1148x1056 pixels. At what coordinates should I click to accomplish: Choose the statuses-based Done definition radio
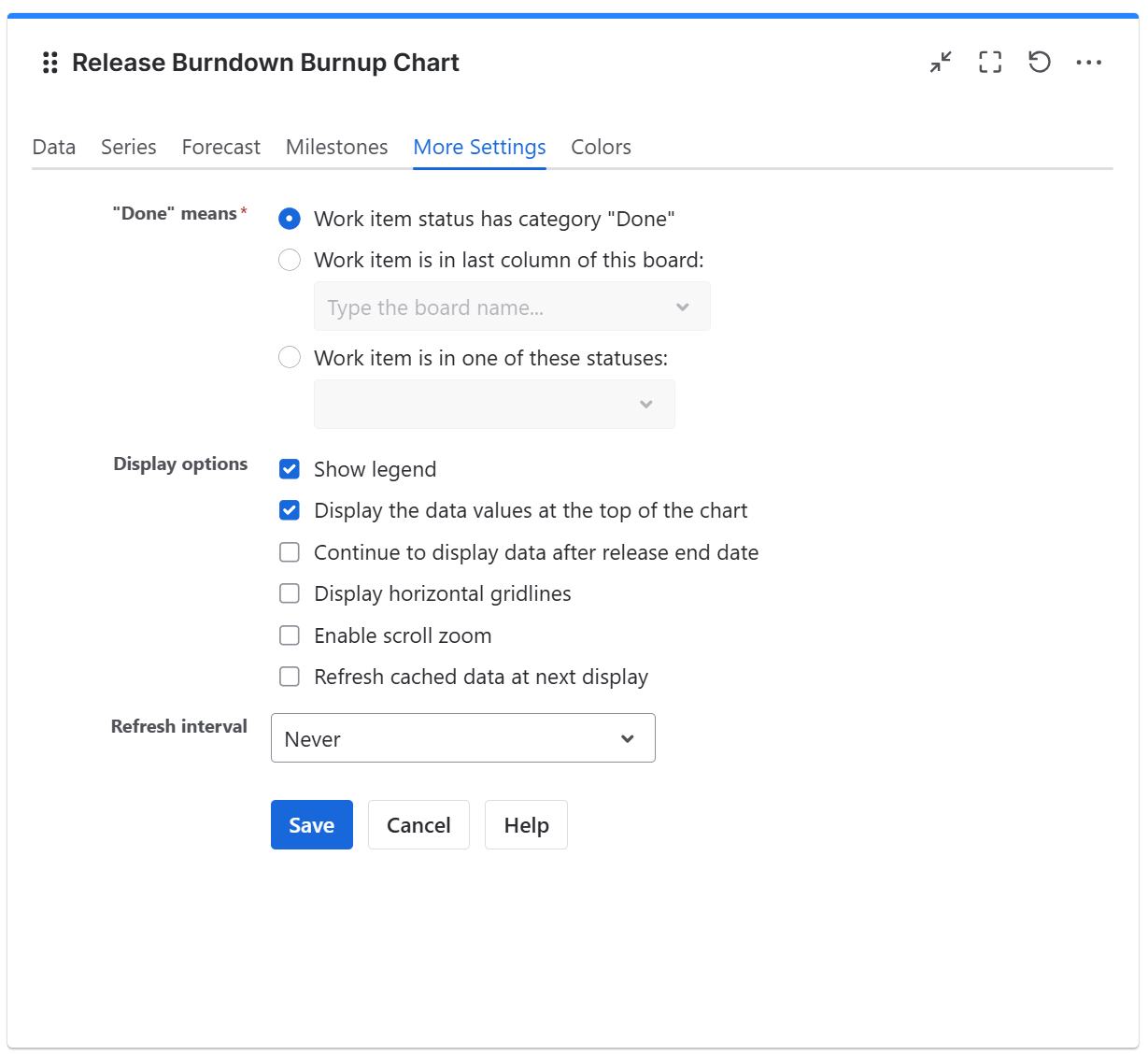(x=290, y=357)
